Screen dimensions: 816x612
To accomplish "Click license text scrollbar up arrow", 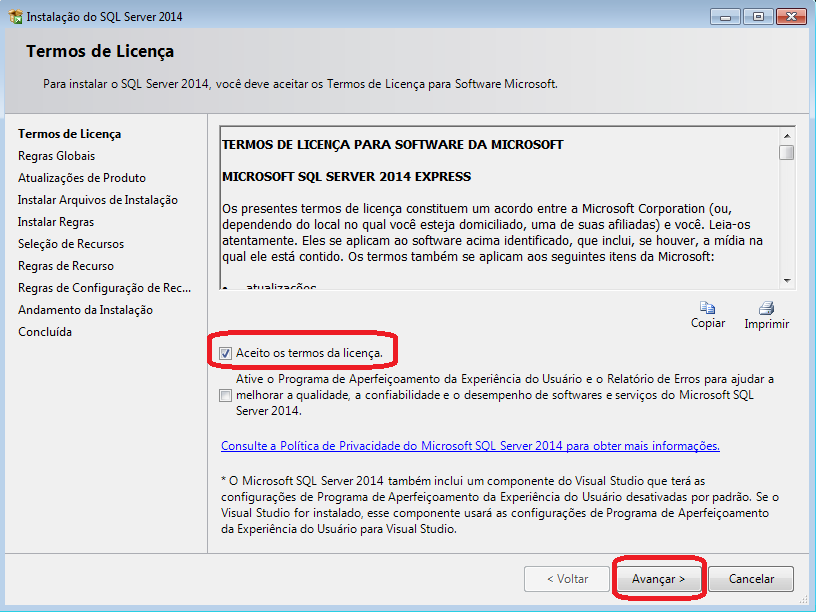I will tap(787, 136).
